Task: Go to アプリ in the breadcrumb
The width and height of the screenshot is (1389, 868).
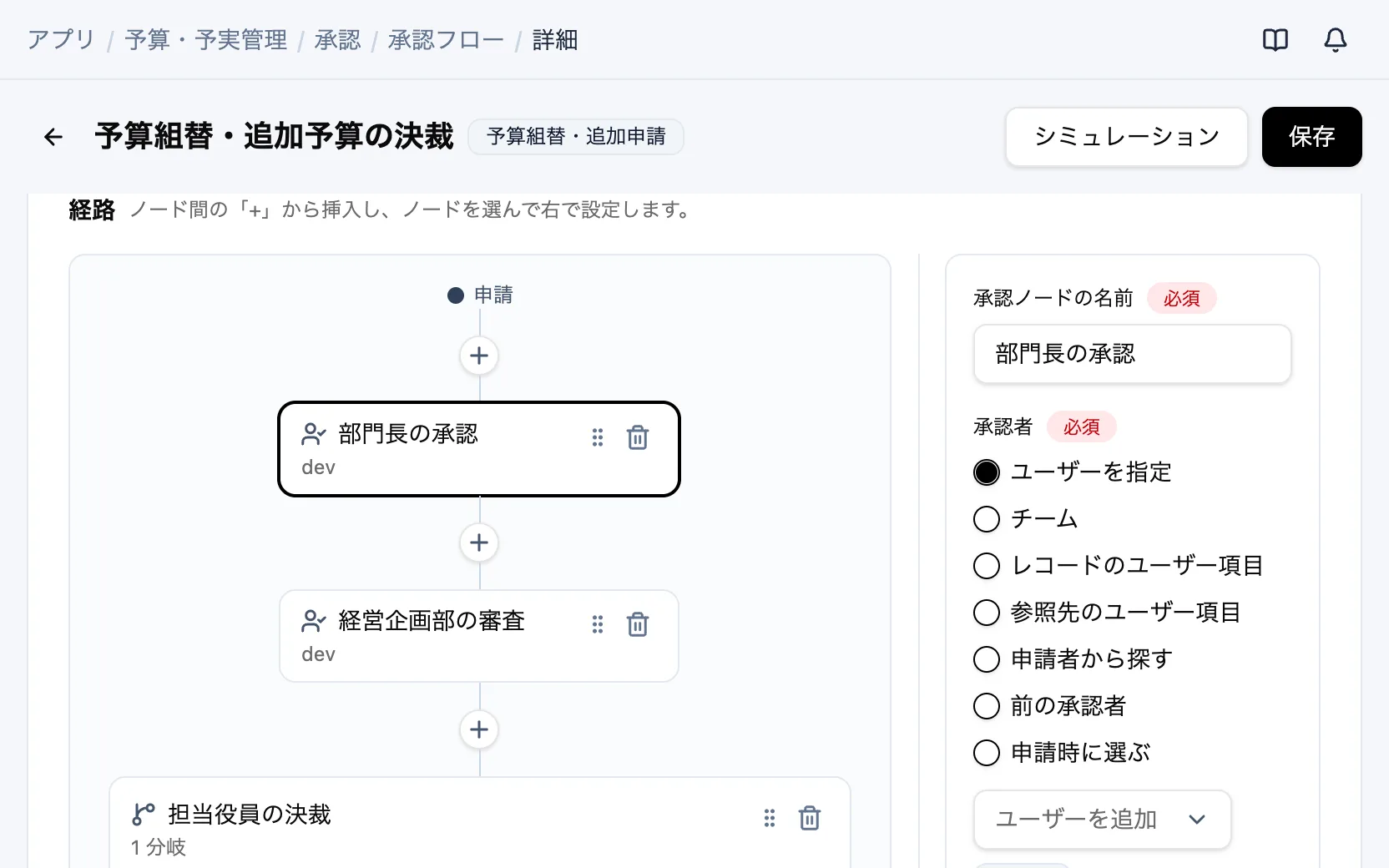Action: pos(61,40)
